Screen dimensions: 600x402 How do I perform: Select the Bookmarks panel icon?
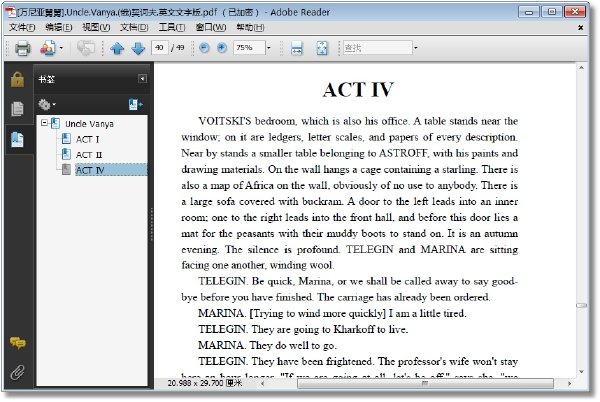pyautogui.click(x=17, y=139)
